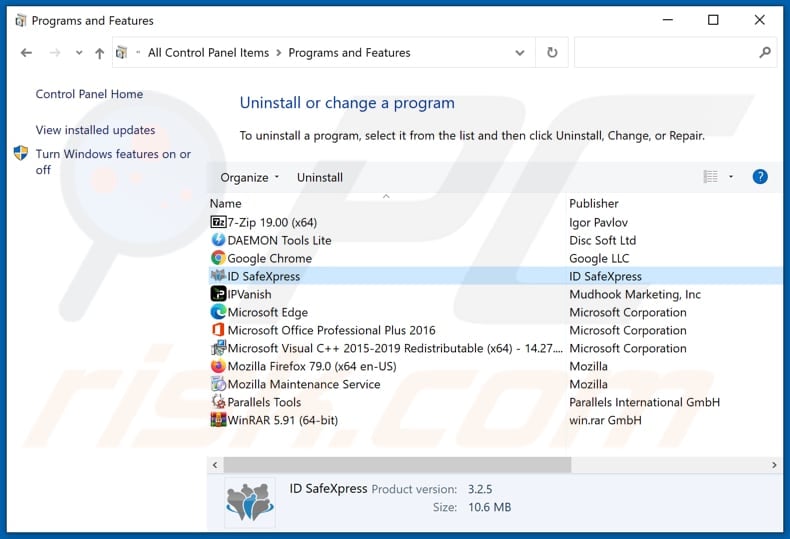Go back with the back arrow
Image resolution: width=790 pixels, height=539 pixels.
[26, 52]
